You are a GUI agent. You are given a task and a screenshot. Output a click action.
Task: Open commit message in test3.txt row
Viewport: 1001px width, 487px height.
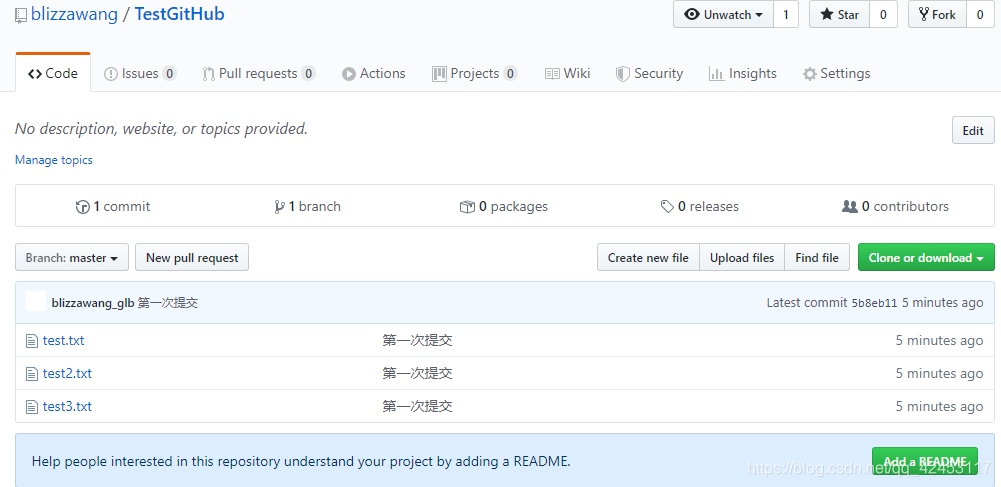coord(418,407)
